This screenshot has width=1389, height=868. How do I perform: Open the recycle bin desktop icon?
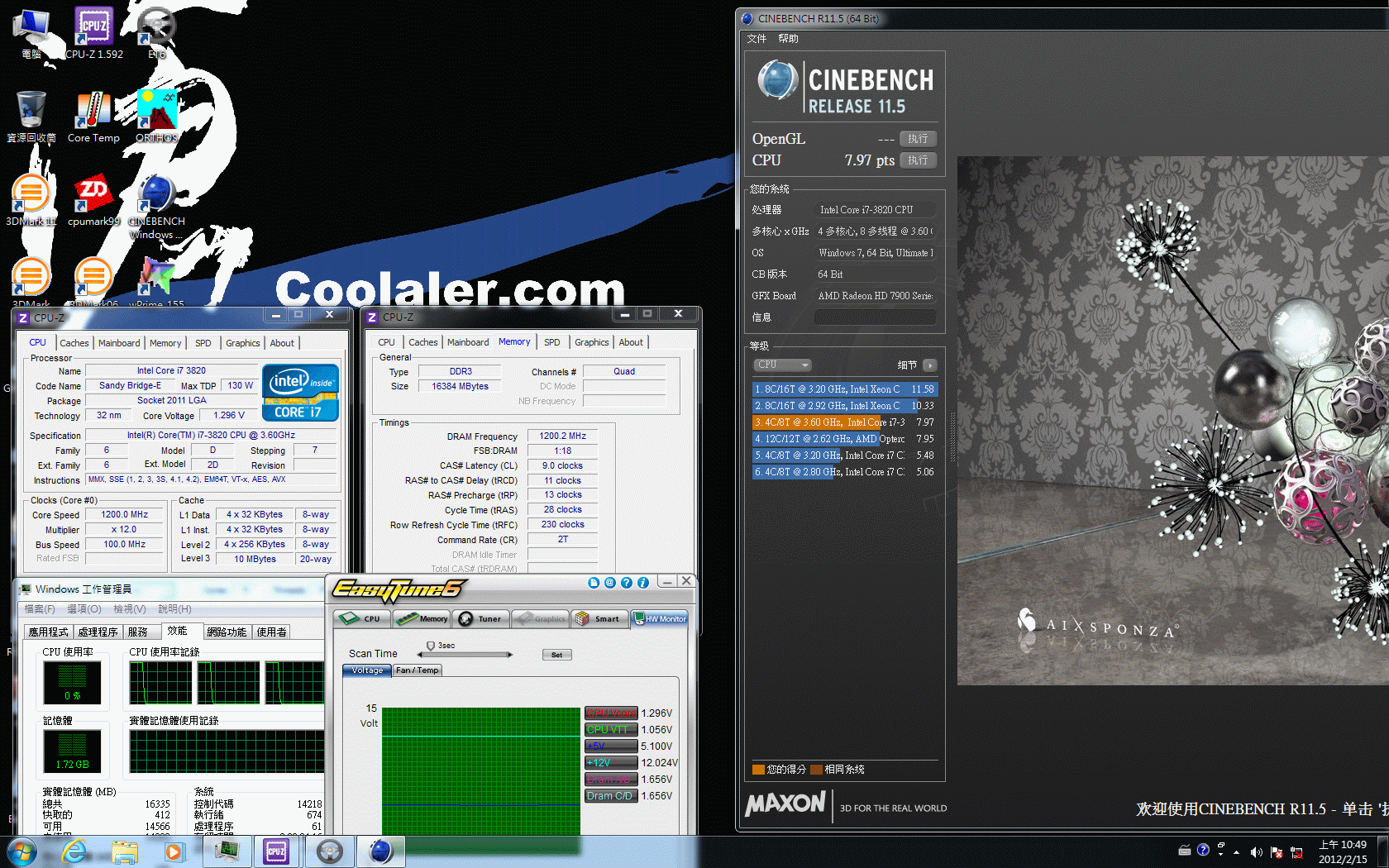31,117
